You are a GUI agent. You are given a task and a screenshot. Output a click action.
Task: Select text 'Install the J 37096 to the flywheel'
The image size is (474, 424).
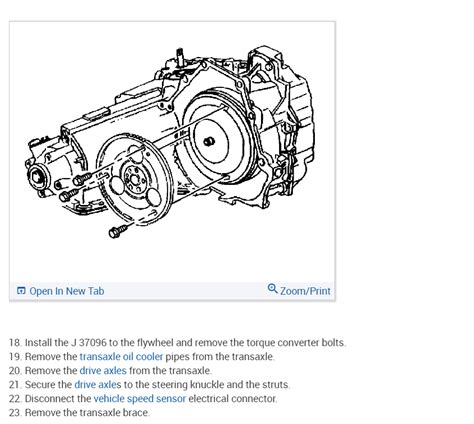(99, 343)
